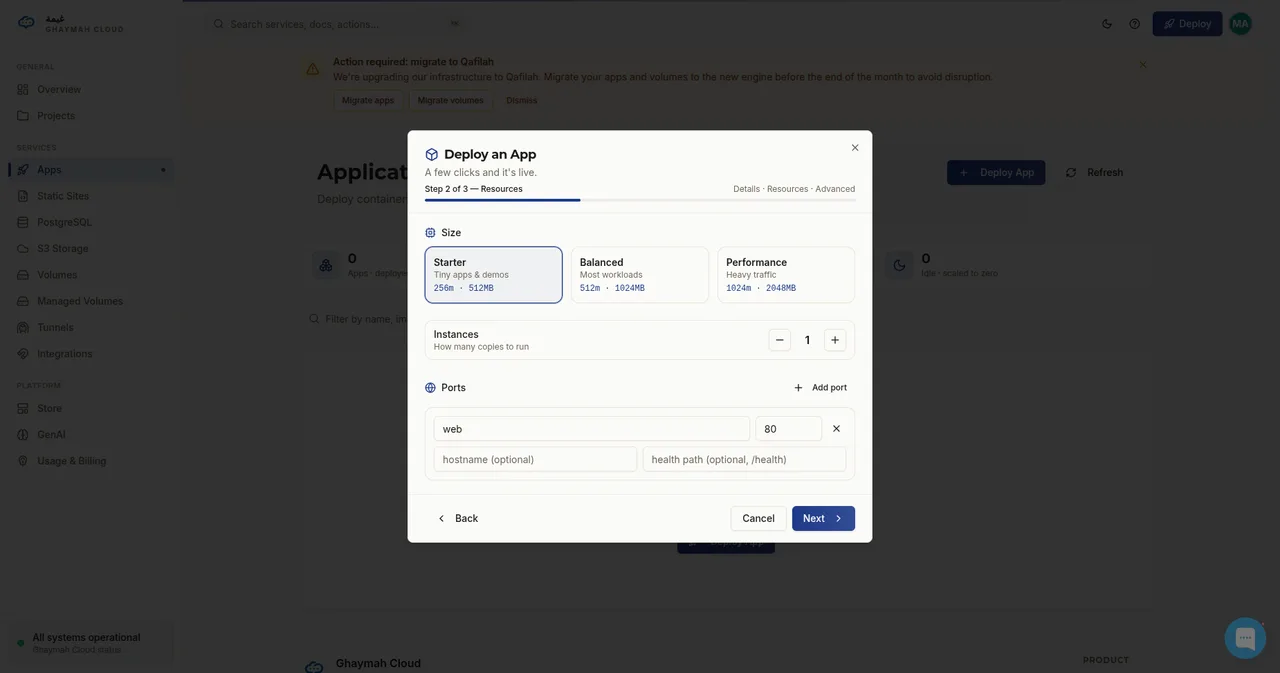The width and height of the screenshot is (1280, 673).
Task: Click Add port in Ports section
Action: click(x=820, y=388)
